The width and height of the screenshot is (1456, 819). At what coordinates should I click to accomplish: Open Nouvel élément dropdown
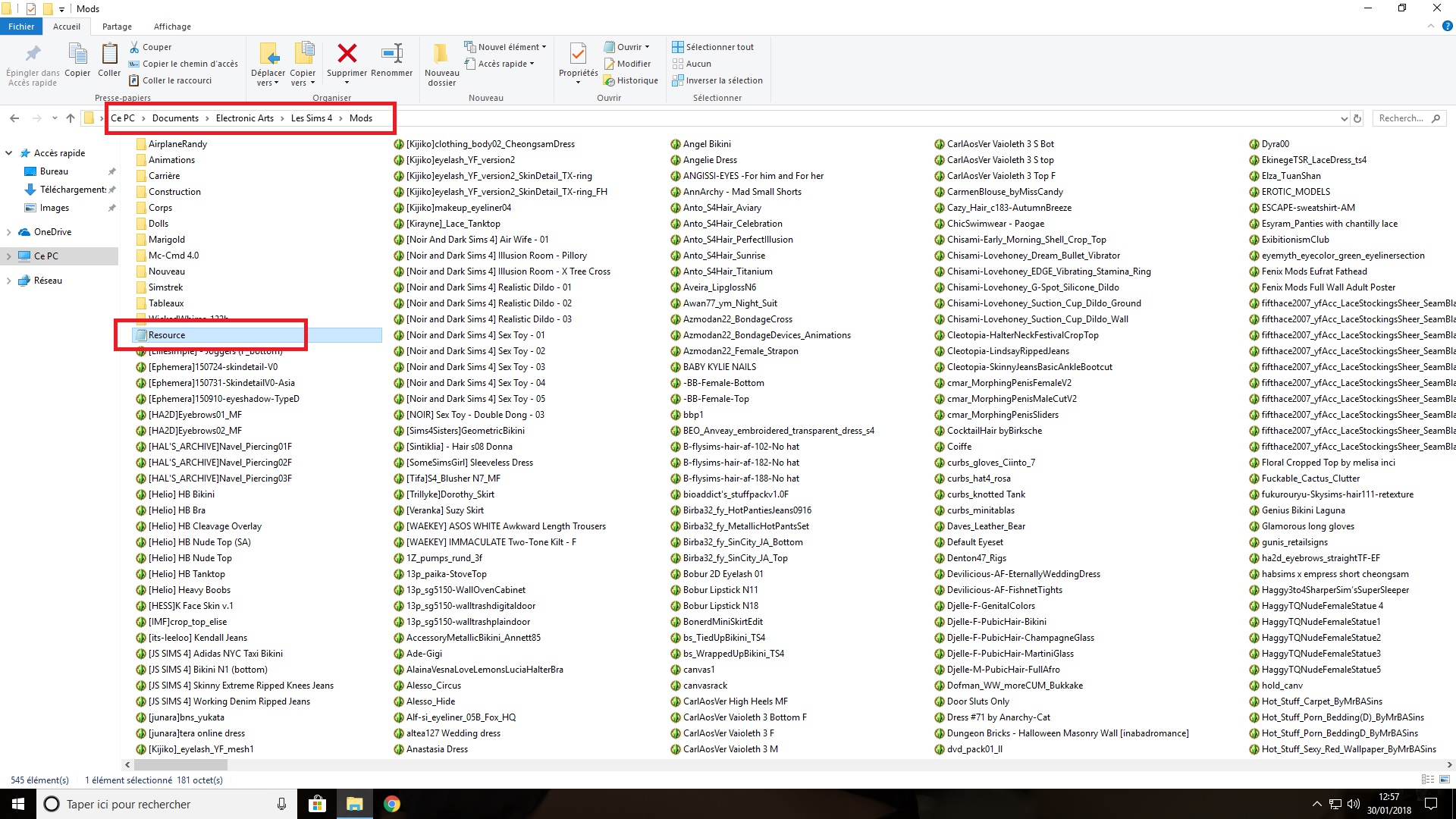point(505,47)
